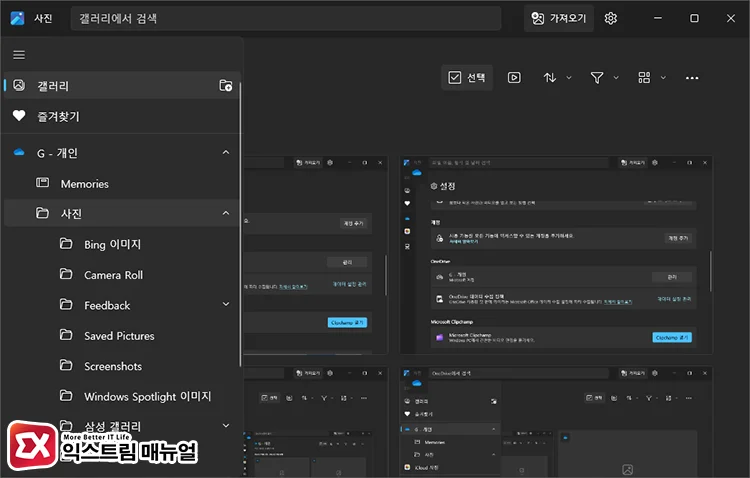Viewport: 750px width, 478px height.
Task: Open the Camera Roll folder
Action: tap(113, 275)
